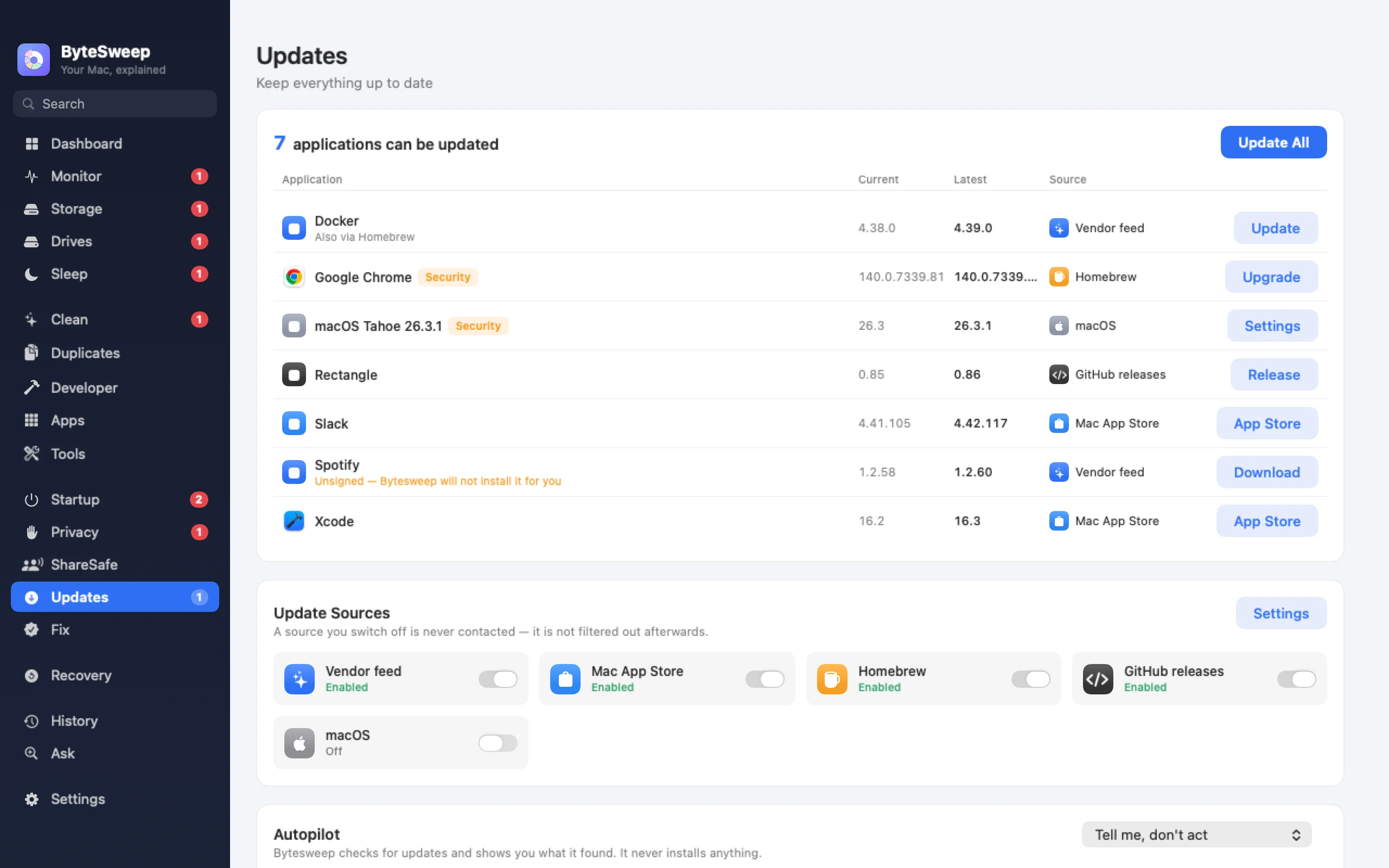The image size is (1389, 868).
Task: Click the ByteSweep logo icon
Action: click(x=33, y=60)
